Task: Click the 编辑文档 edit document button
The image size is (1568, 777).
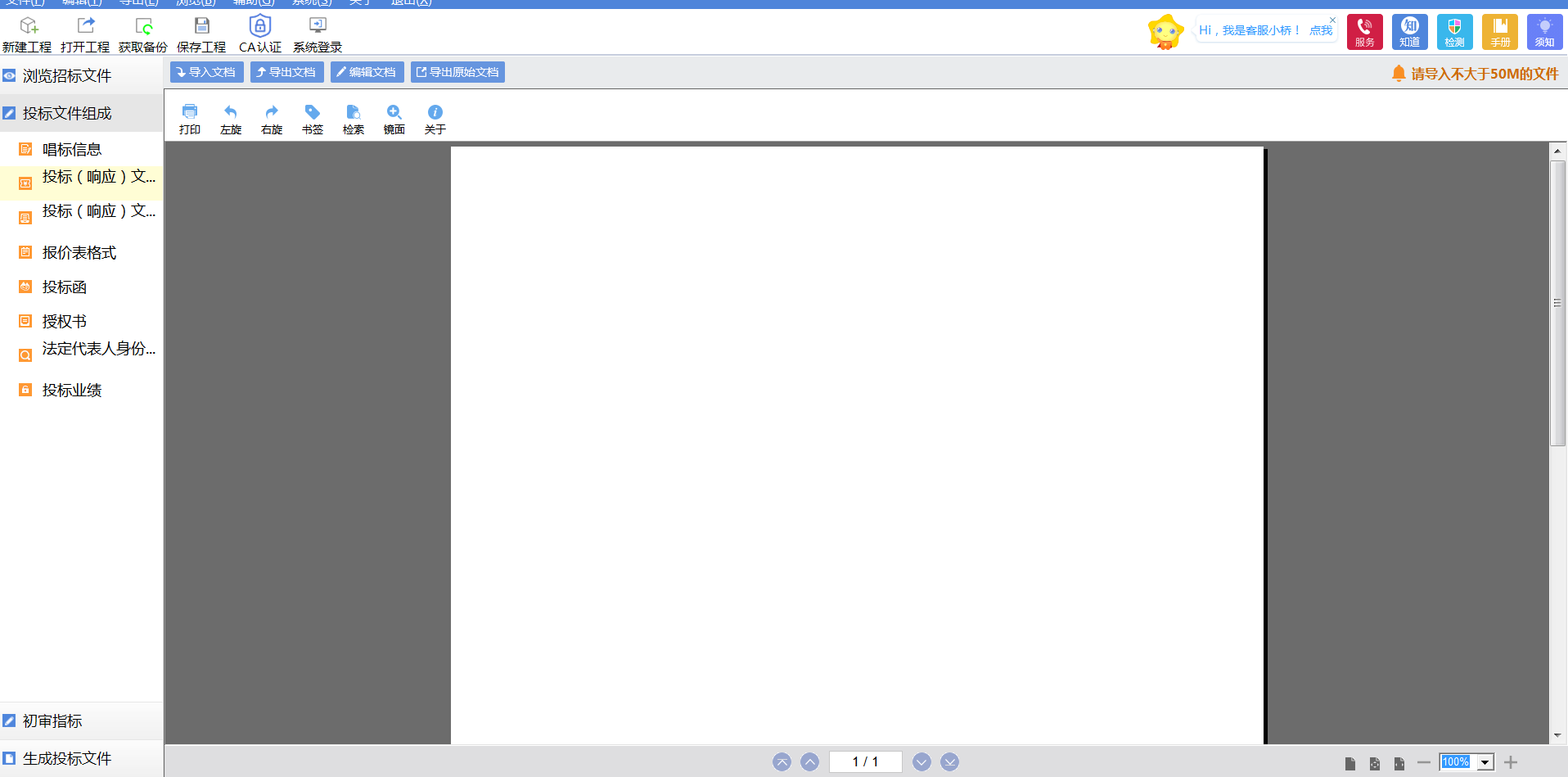Action: point(367,72)
